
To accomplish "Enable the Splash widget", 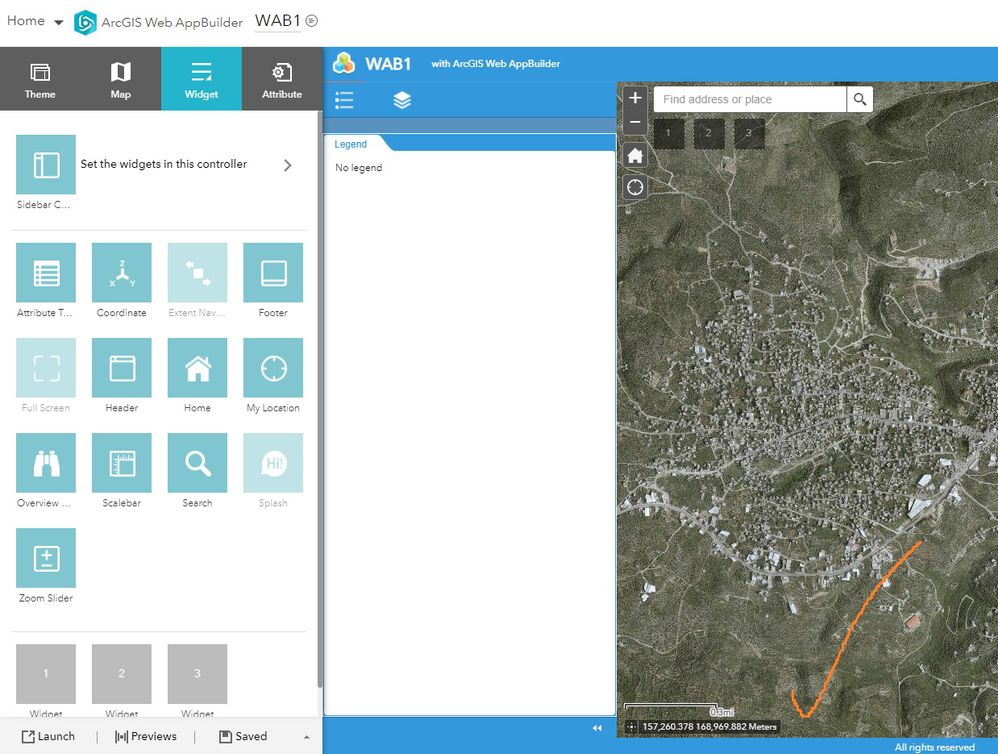I will pos(273,463).
